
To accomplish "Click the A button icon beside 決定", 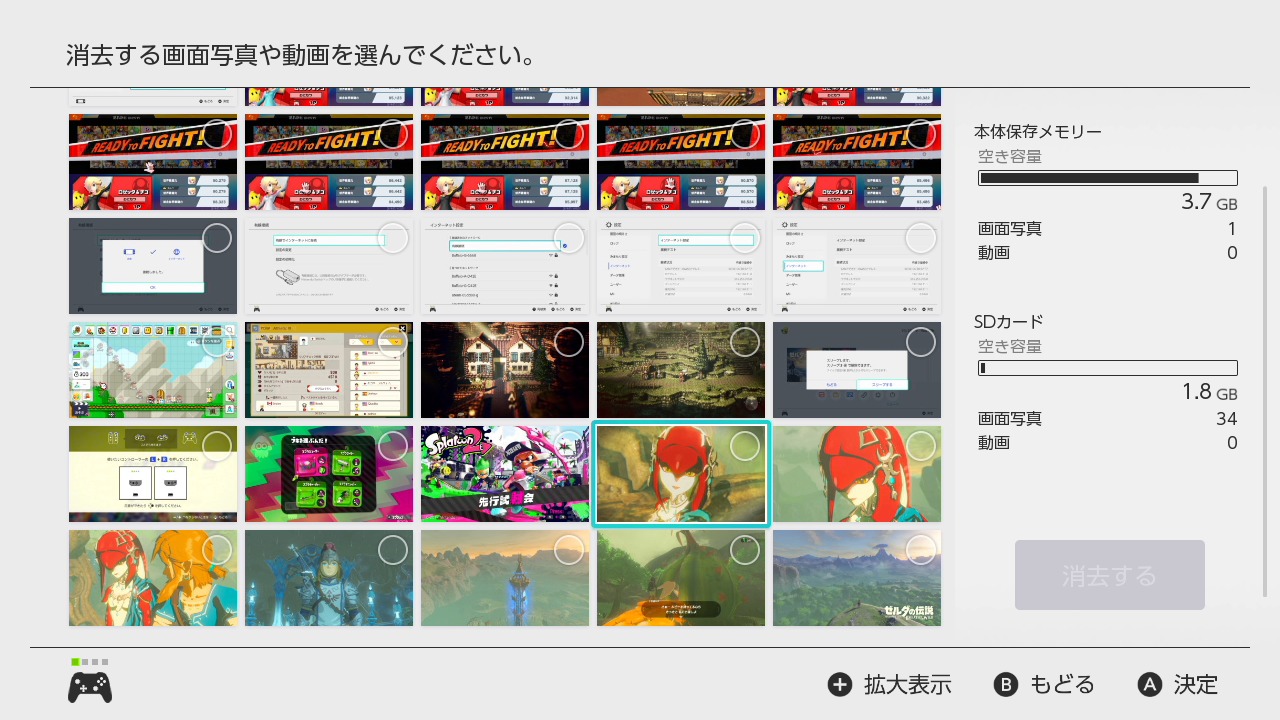I will click(1150, 685).
